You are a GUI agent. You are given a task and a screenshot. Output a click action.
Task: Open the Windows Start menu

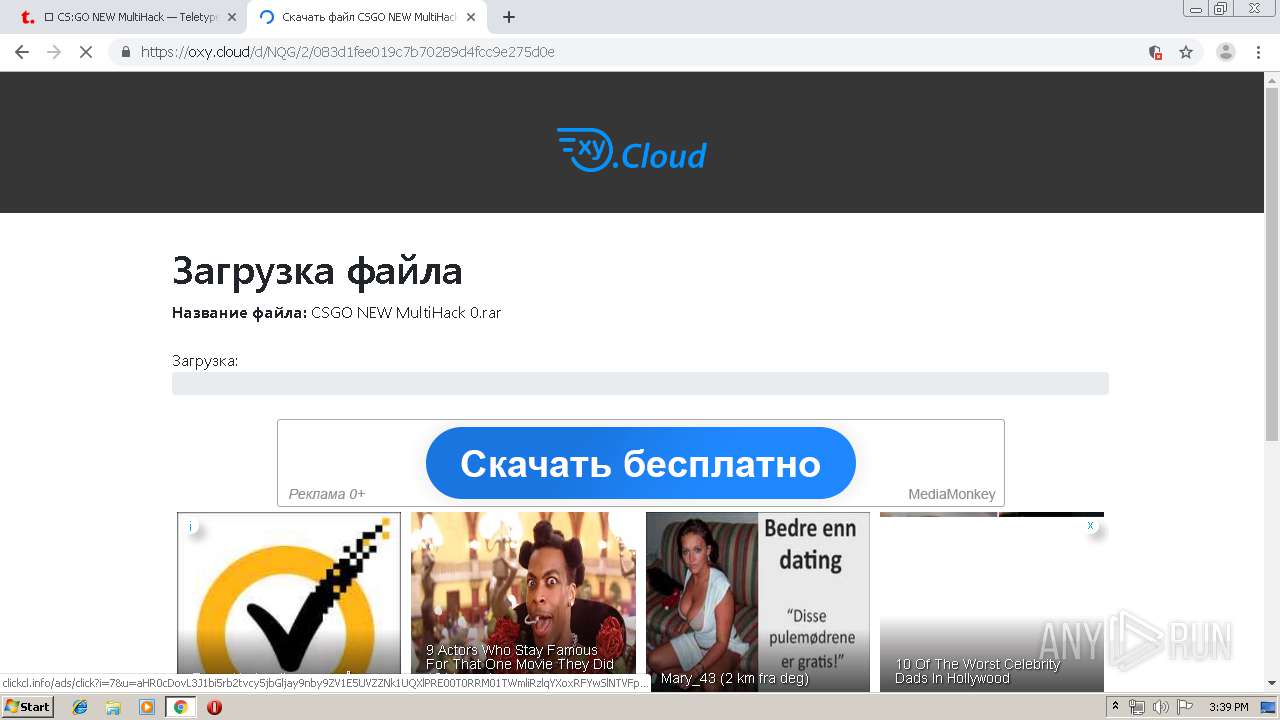(x=27, y=707)
